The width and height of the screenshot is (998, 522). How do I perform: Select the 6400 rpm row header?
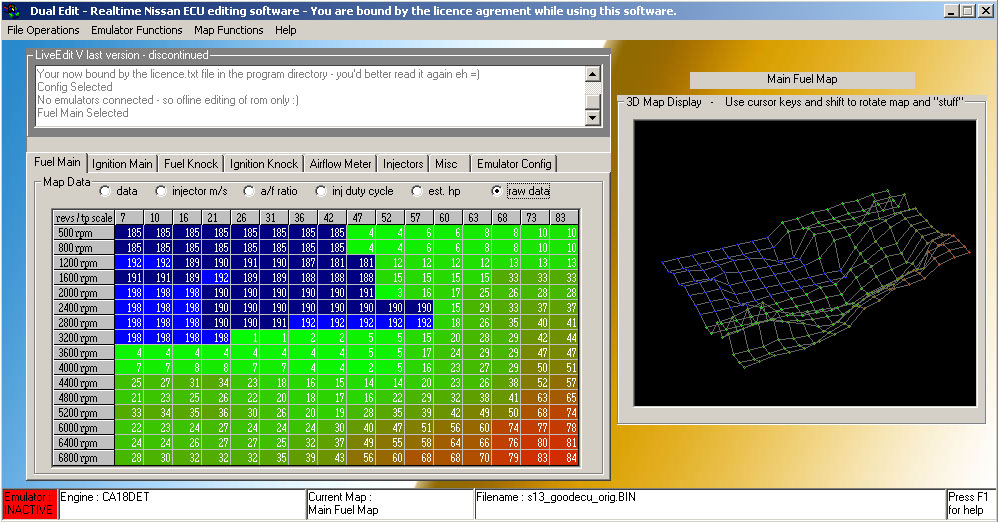pyautogui.click(x=84, y=442)
